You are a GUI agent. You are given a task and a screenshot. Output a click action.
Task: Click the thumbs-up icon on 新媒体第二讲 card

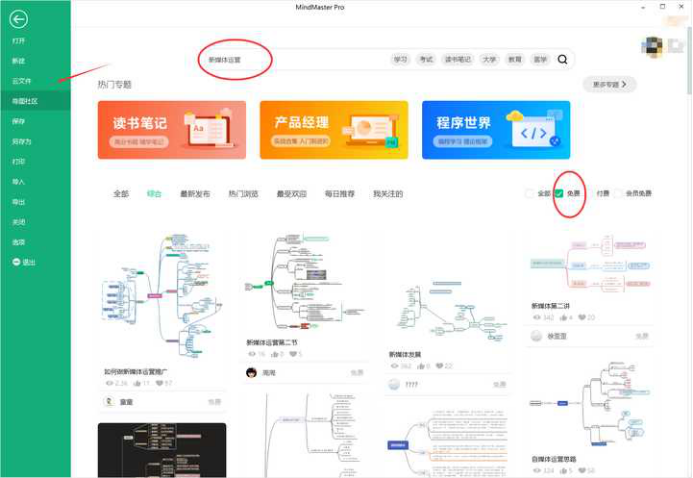pos(564,317)
